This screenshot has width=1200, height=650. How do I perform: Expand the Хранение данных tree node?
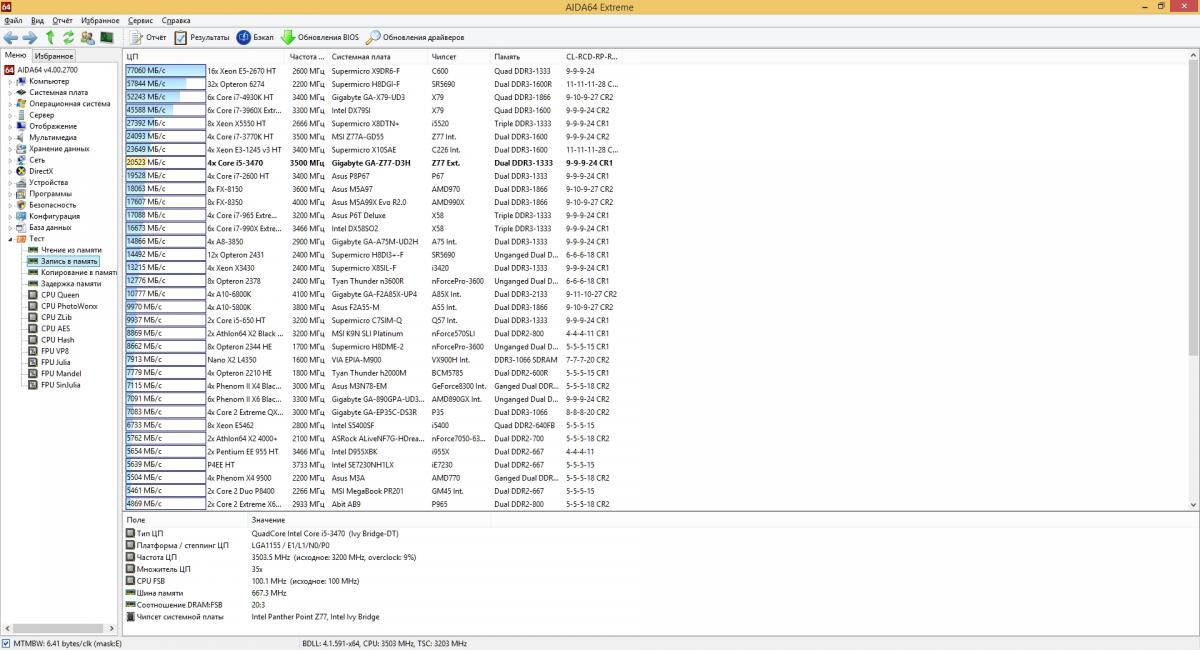click(x=10, y=149)
